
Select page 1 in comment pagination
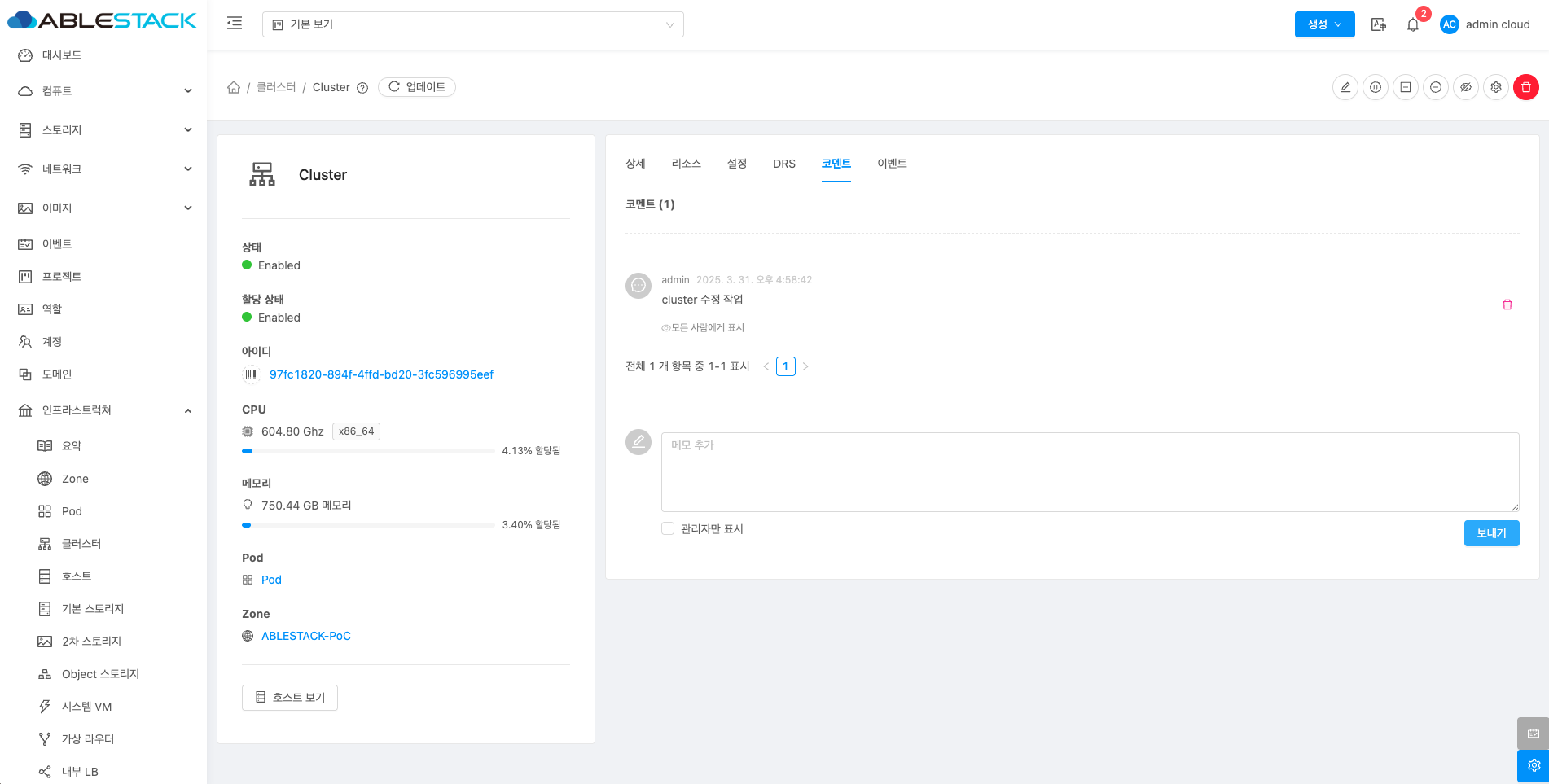click(x=786, y=366)
